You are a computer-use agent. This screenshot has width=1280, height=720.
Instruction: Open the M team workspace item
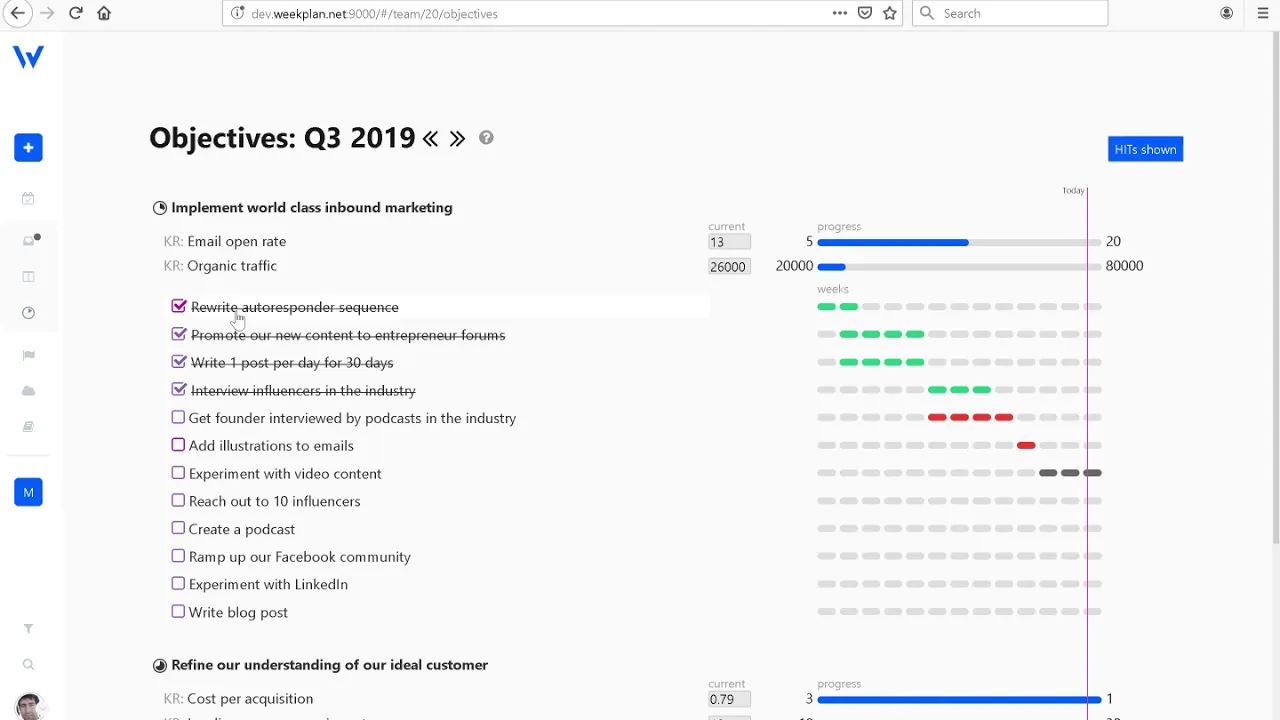28,492
